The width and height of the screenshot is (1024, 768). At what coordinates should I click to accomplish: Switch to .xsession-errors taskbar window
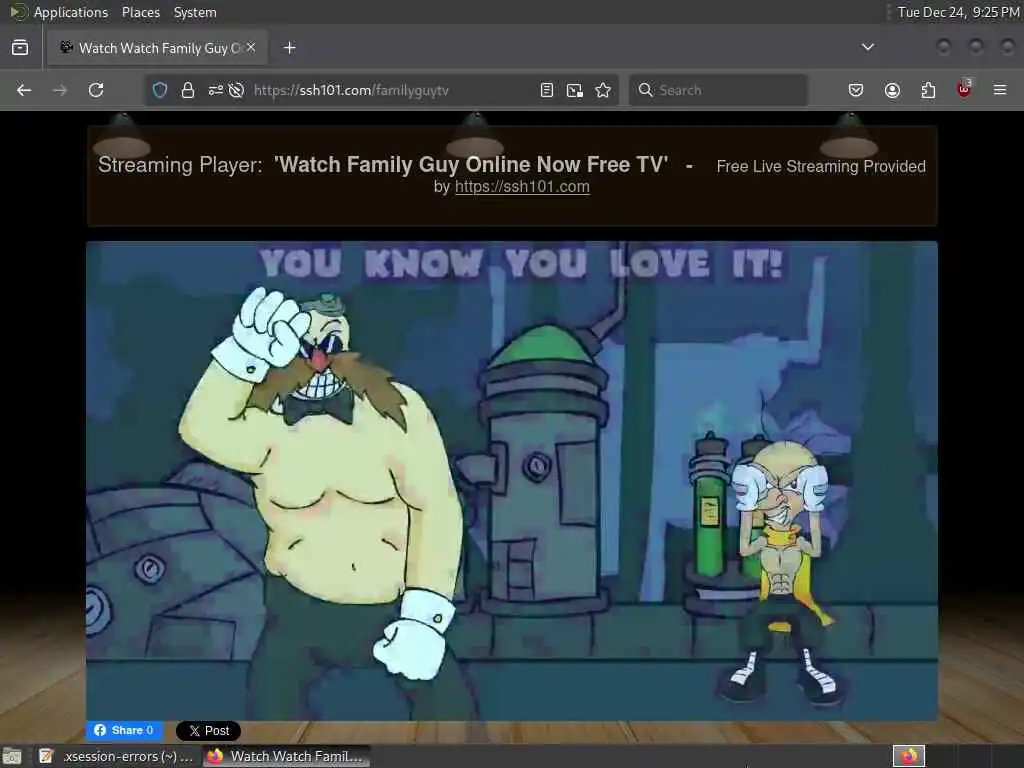pyautogui.click(x=116, y=756)
